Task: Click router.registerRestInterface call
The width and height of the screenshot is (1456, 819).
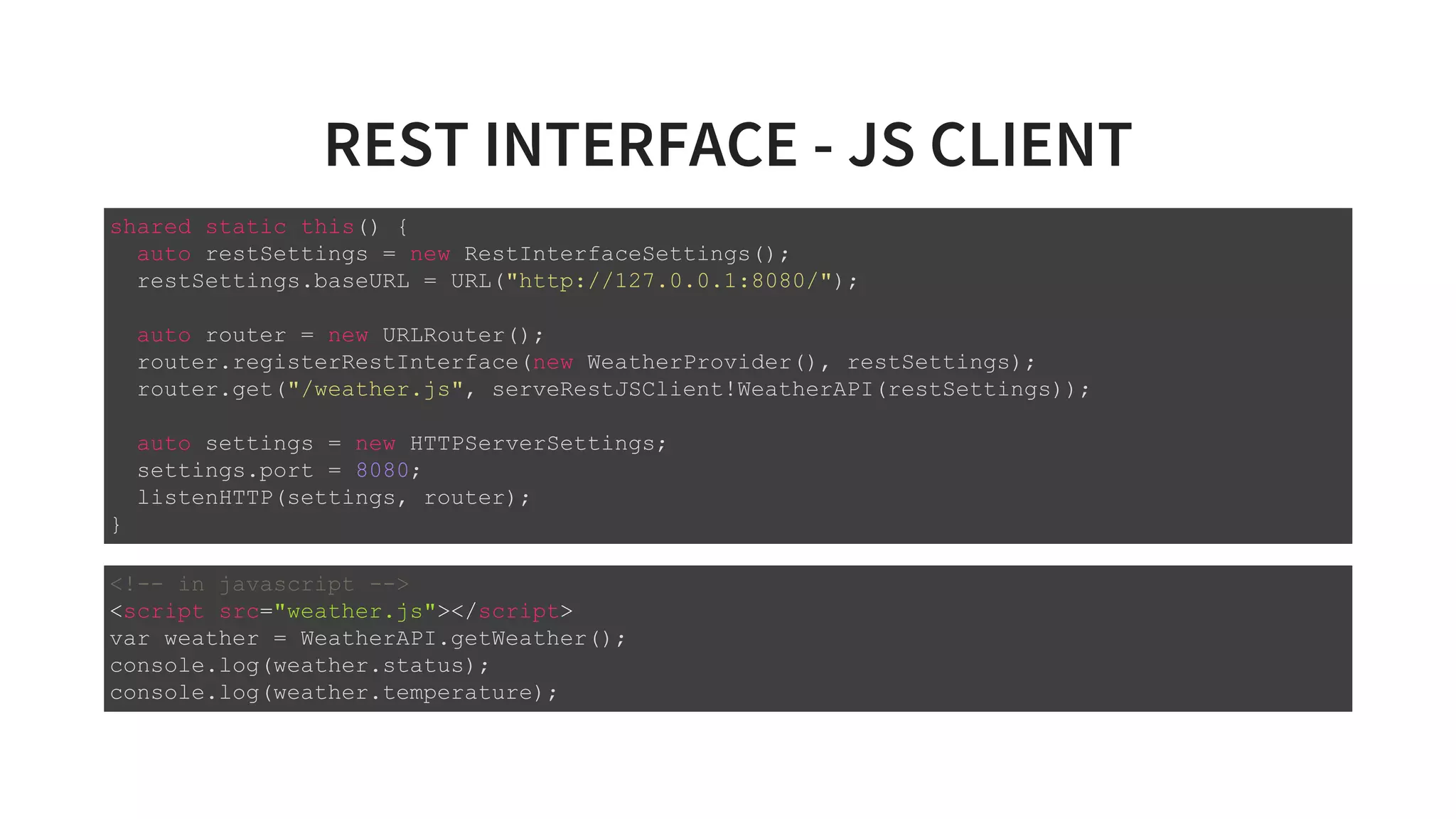Action: pos(327,362)
